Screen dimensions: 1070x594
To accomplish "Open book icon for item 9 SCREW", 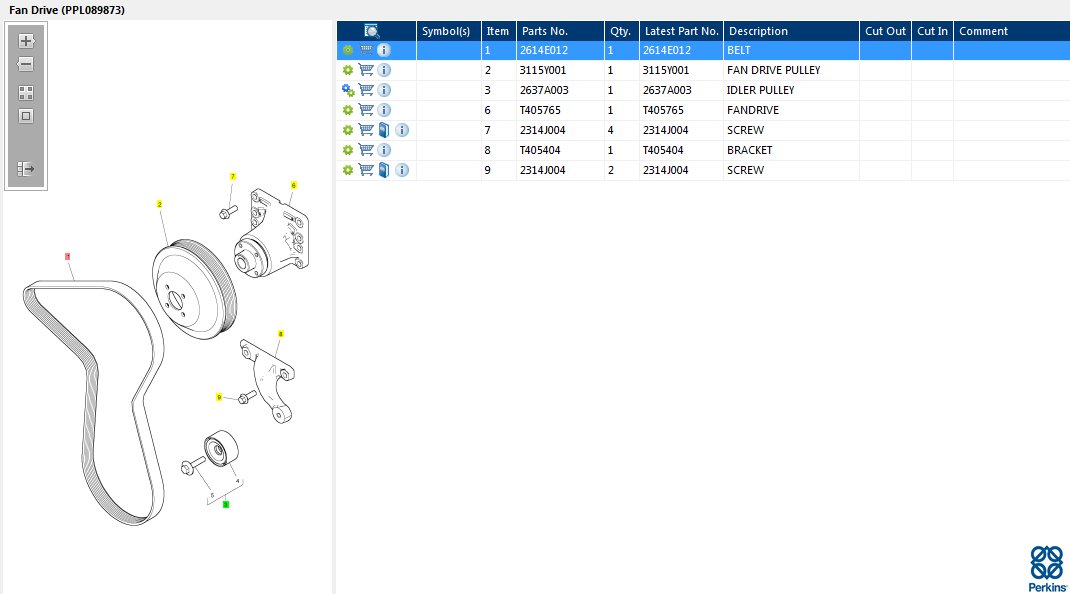I will (384, 170).
